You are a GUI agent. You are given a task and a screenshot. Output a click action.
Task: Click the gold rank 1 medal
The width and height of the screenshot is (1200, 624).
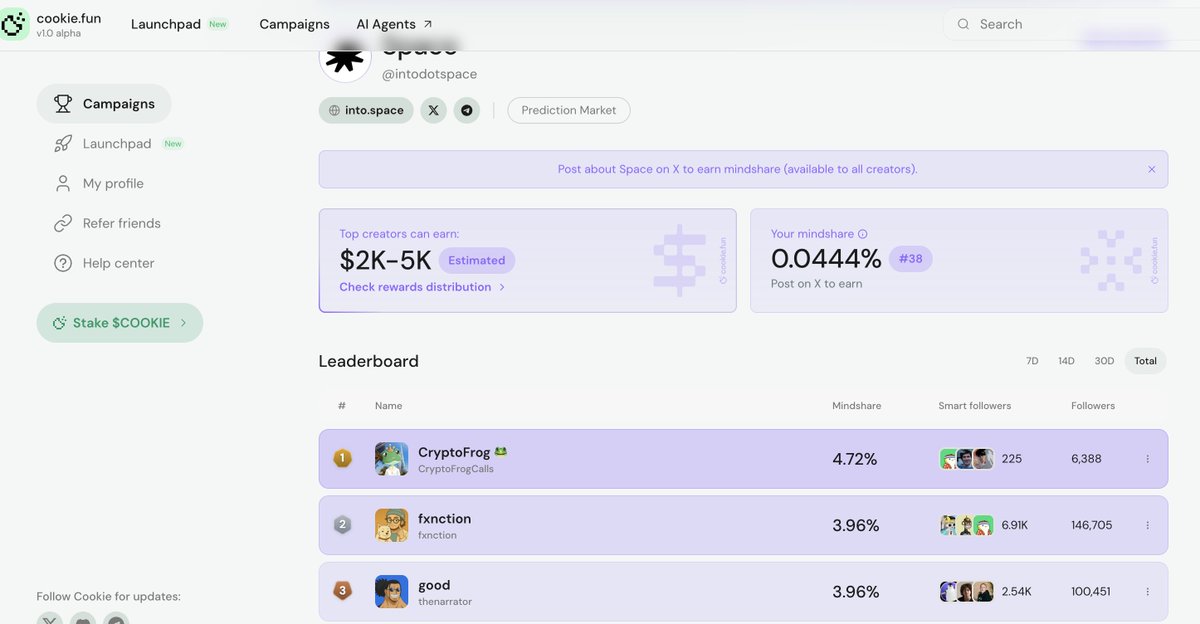[342, 458]
